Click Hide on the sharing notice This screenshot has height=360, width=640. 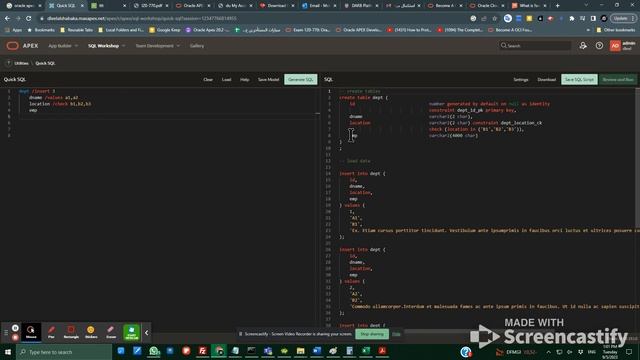pyautogui.click(x=396, y=334)
